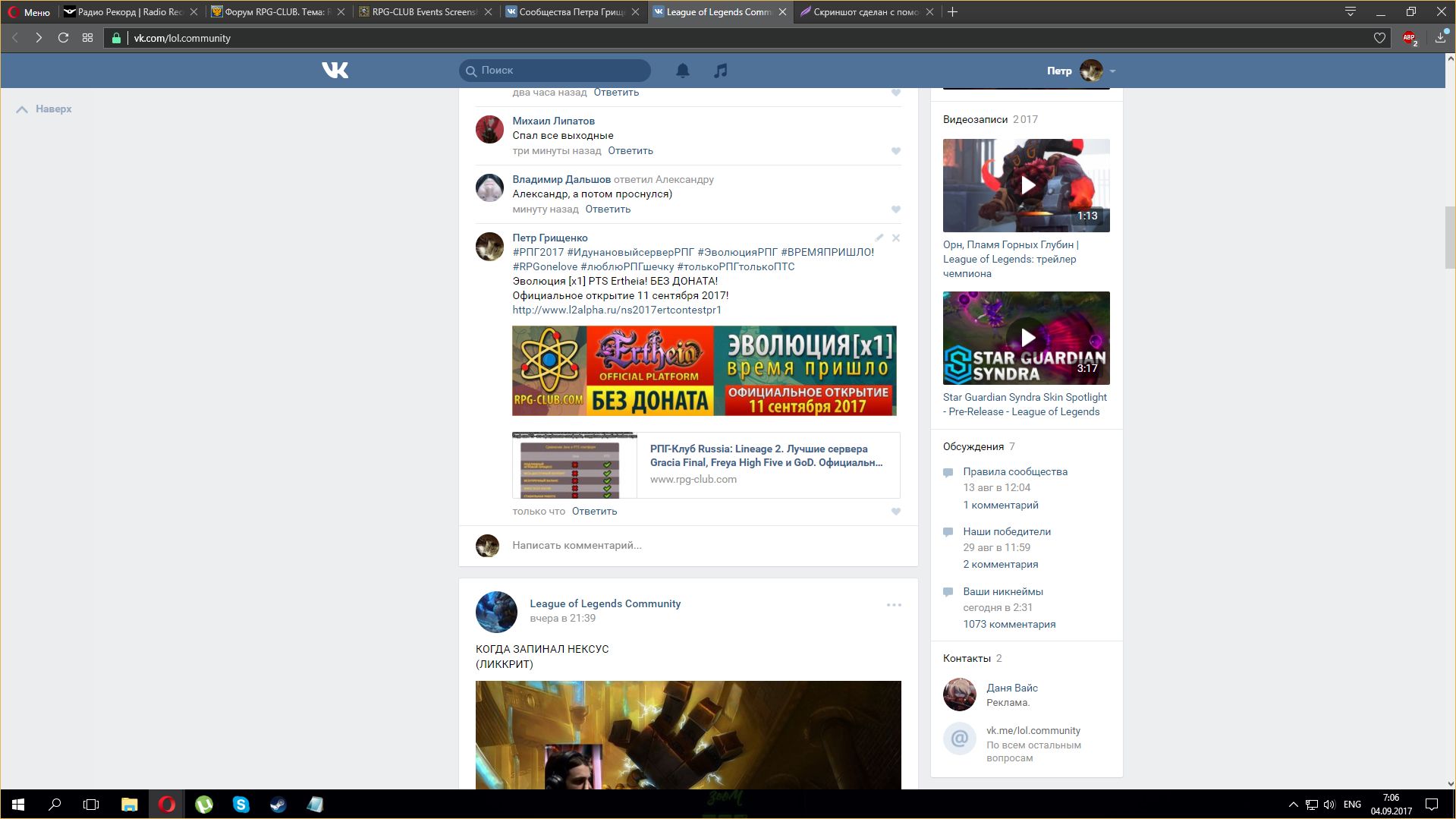Open the vk.me/lol.community contact link
This screenshot has width=1456, height=819.
point(1033,730)
